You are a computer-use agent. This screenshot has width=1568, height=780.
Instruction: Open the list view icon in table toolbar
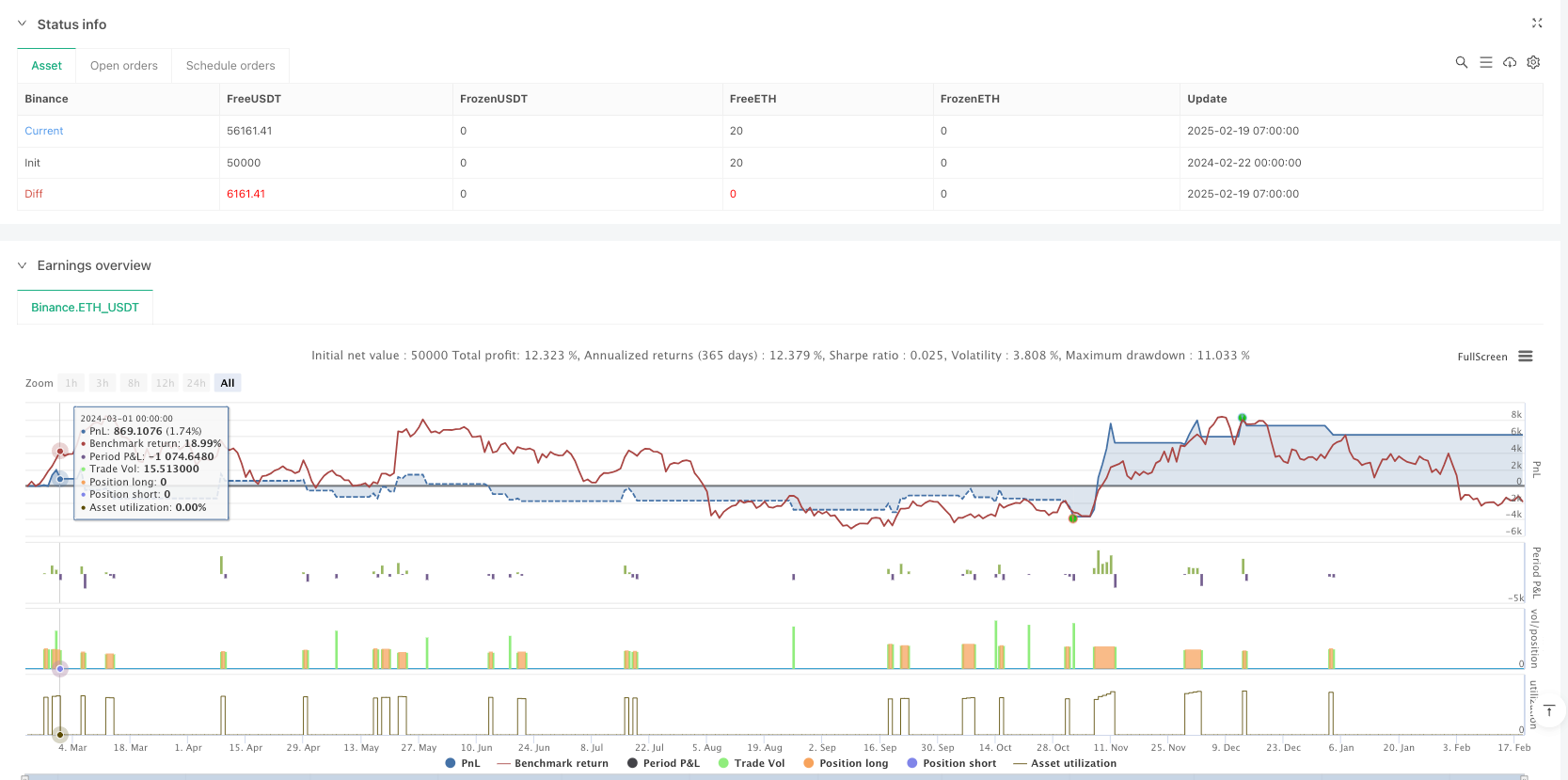(1485, 62)
